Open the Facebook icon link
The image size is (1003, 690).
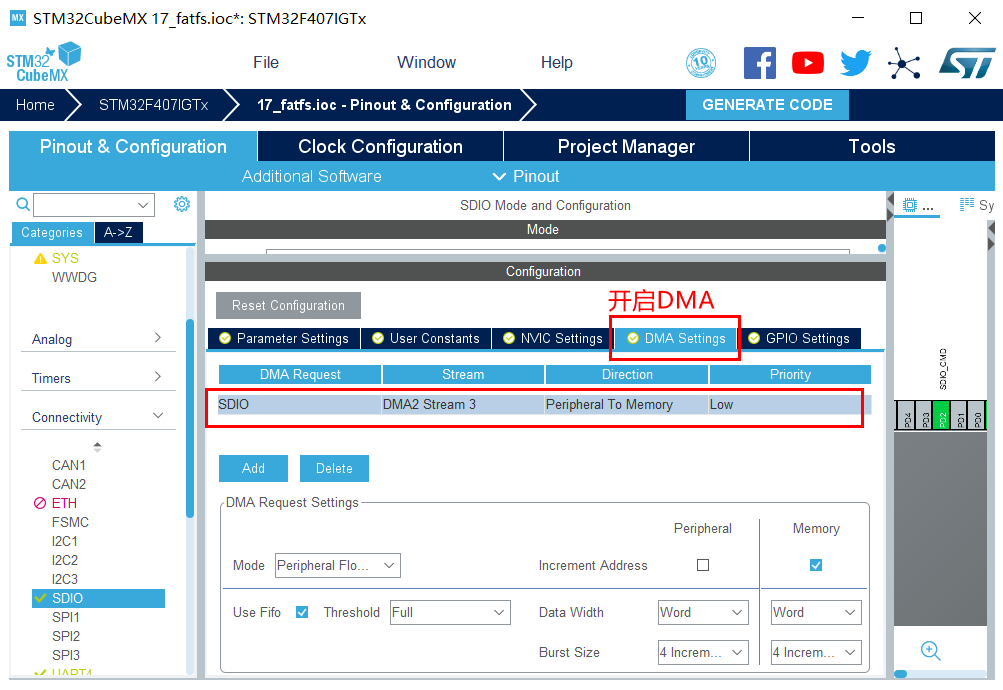[x=760, y=63]
